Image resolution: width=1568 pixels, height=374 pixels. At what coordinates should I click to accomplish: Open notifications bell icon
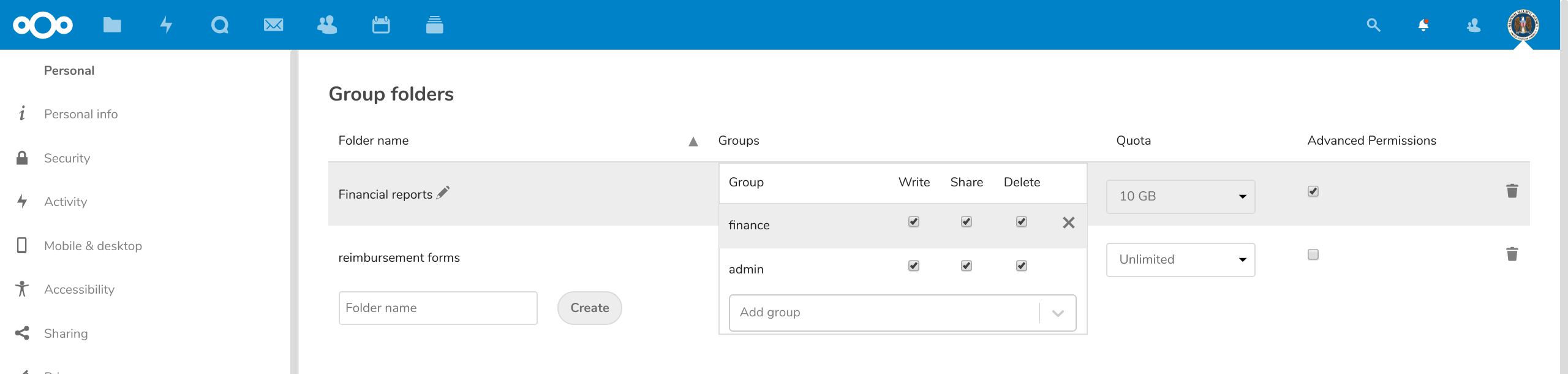coord(1423,25)
